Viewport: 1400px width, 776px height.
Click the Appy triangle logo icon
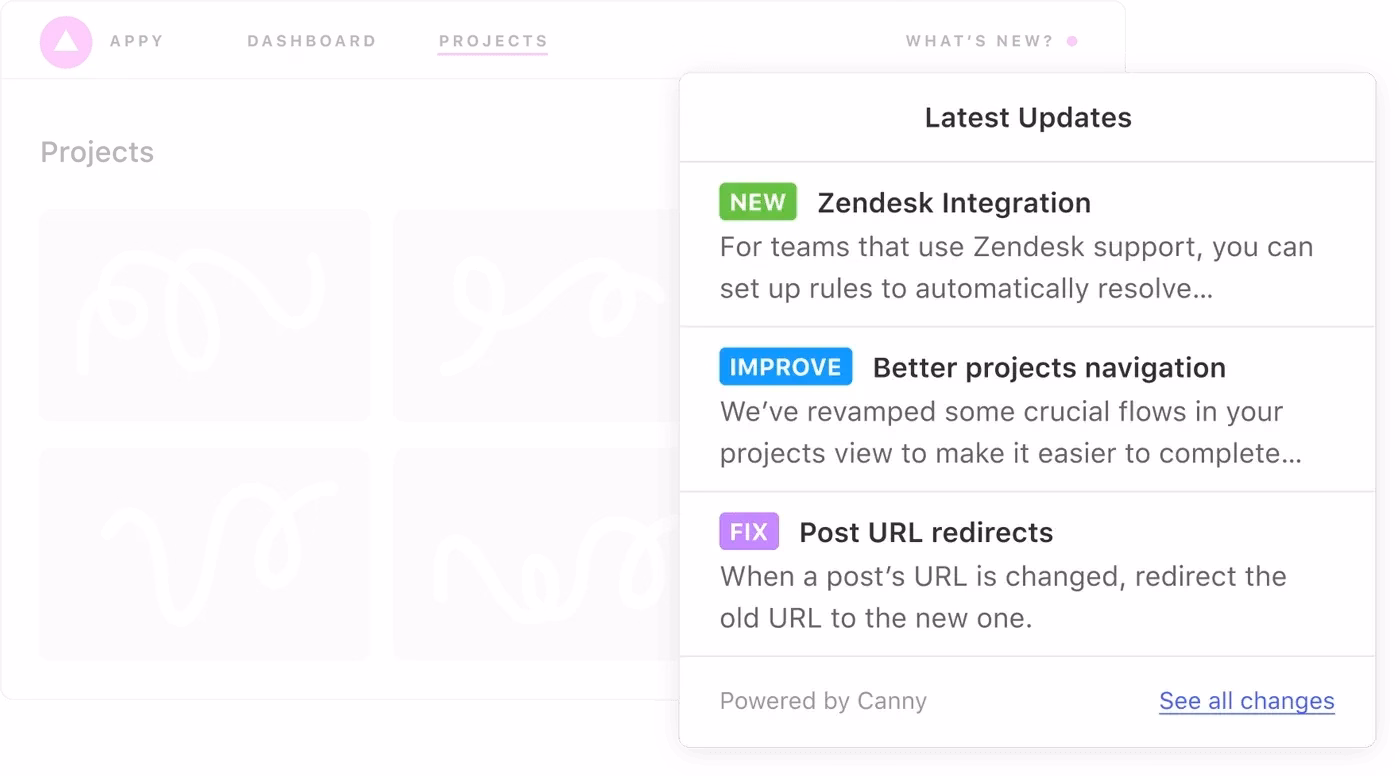click(x=66, y=42)
